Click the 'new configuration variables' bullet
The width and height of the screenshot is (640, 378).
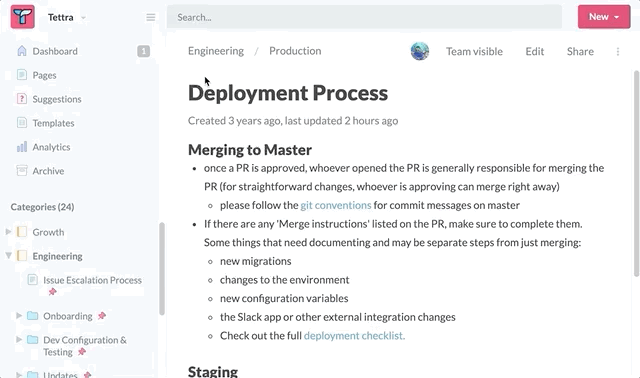(x=284, y=298)
